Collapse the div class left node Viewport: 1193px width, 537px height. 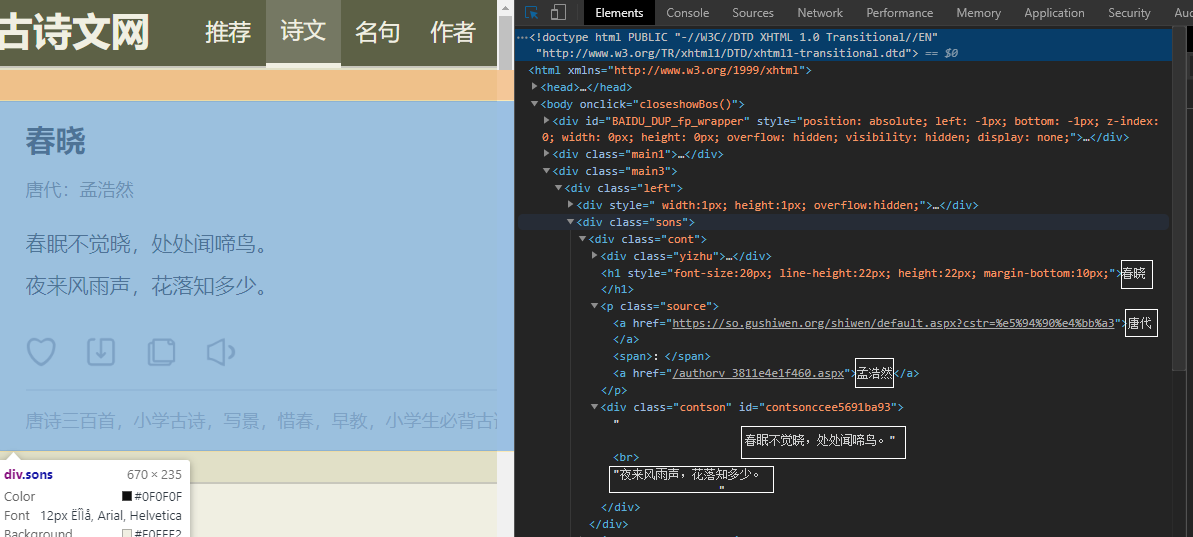point(559,188)
